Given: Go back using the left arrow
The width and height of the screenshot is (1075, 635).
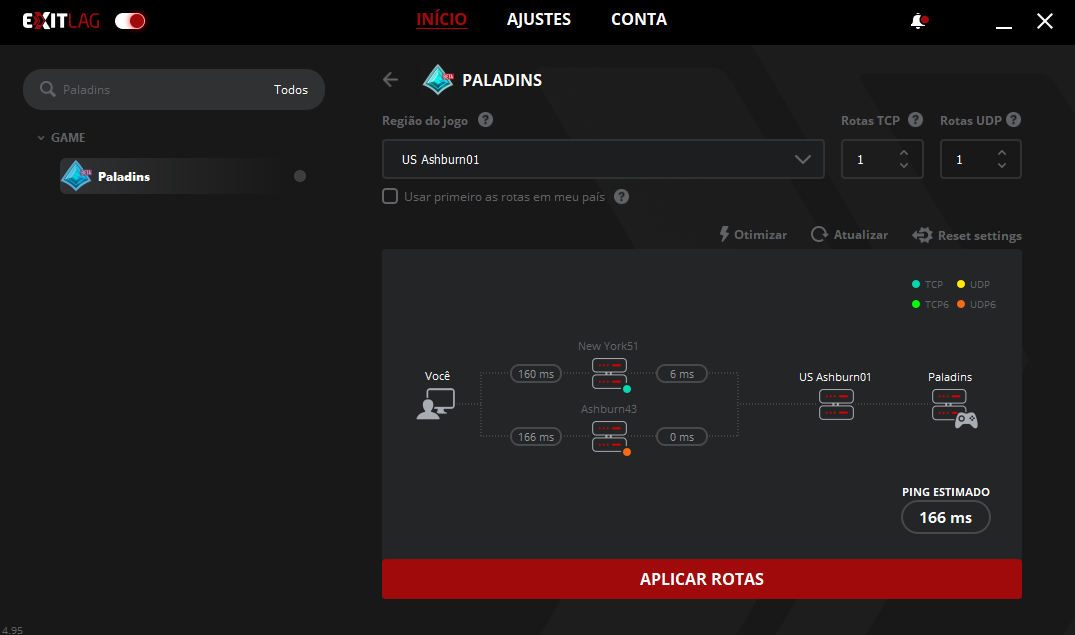Looking at the screenshot, I should pos(391,80).
